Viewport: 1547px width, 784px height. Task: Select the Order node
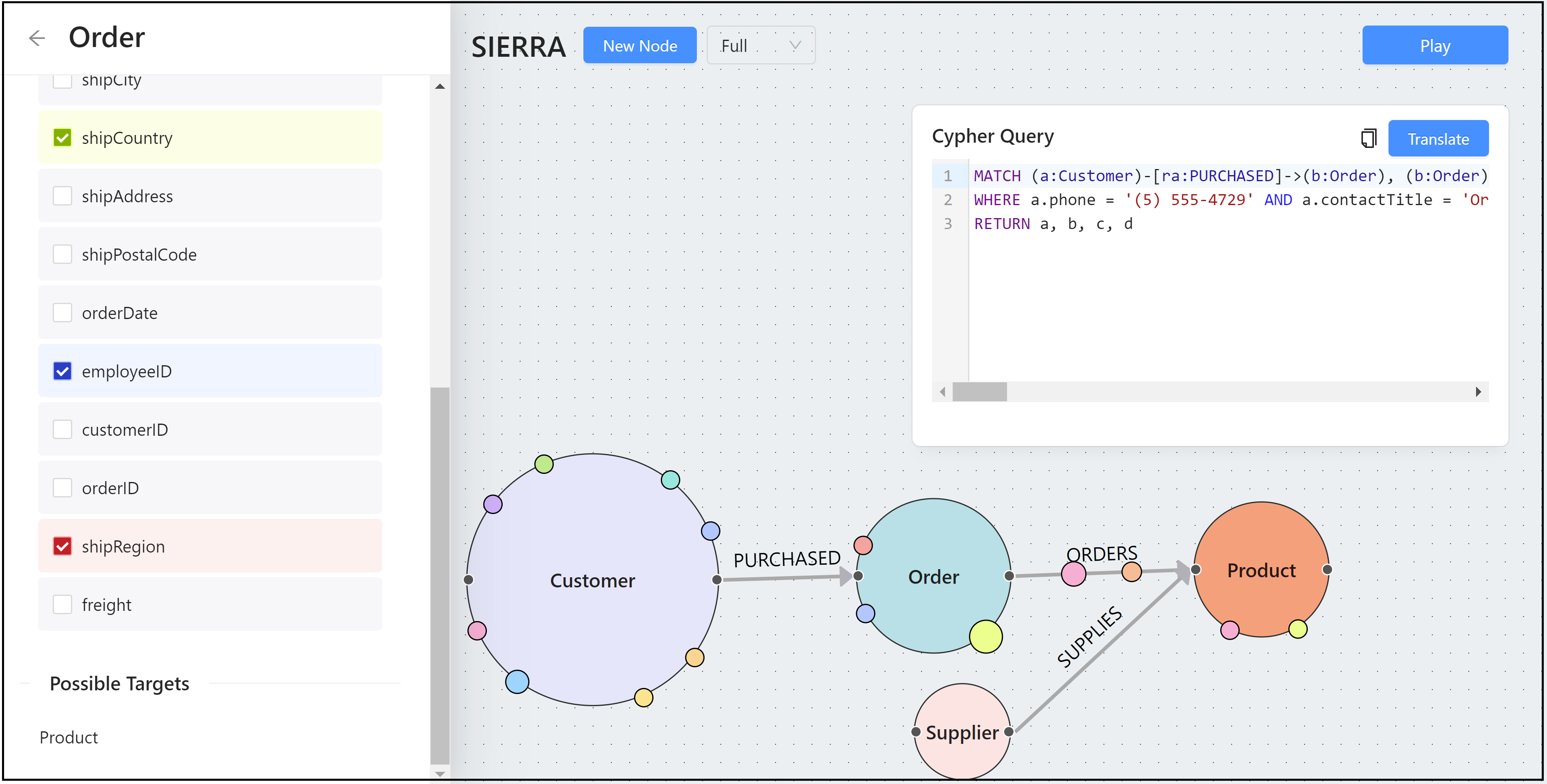coord(933,576)
